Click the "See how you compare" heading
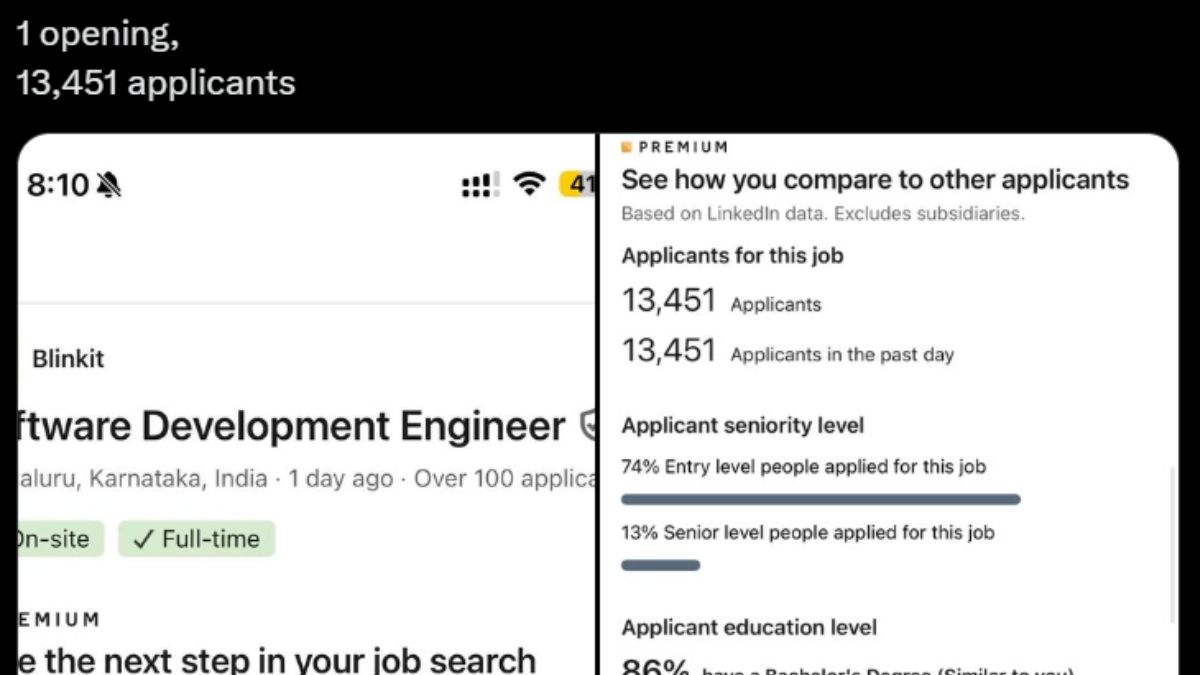The image size is (1200, 675). pyautogui.click(x=875, y=180)
